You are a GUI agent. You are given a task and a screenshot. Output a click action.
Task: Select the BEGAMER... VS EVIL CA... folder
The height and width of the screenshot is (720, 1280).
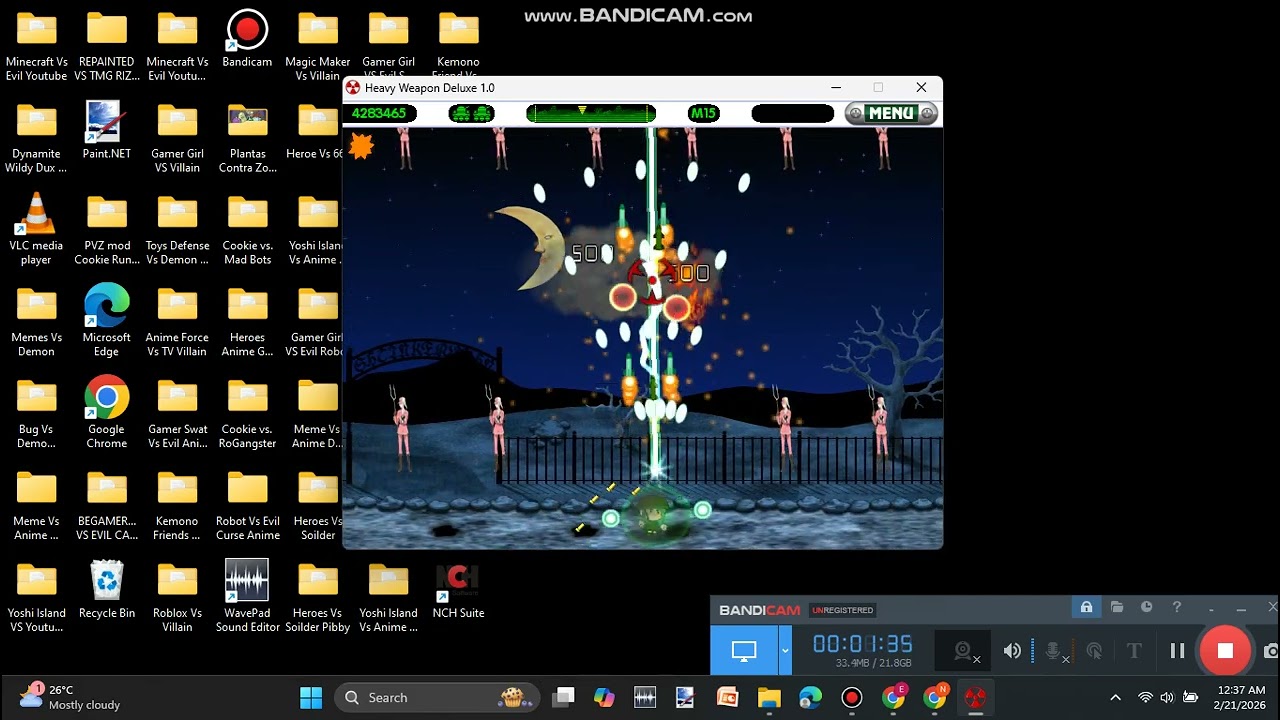tap(106, 505)
